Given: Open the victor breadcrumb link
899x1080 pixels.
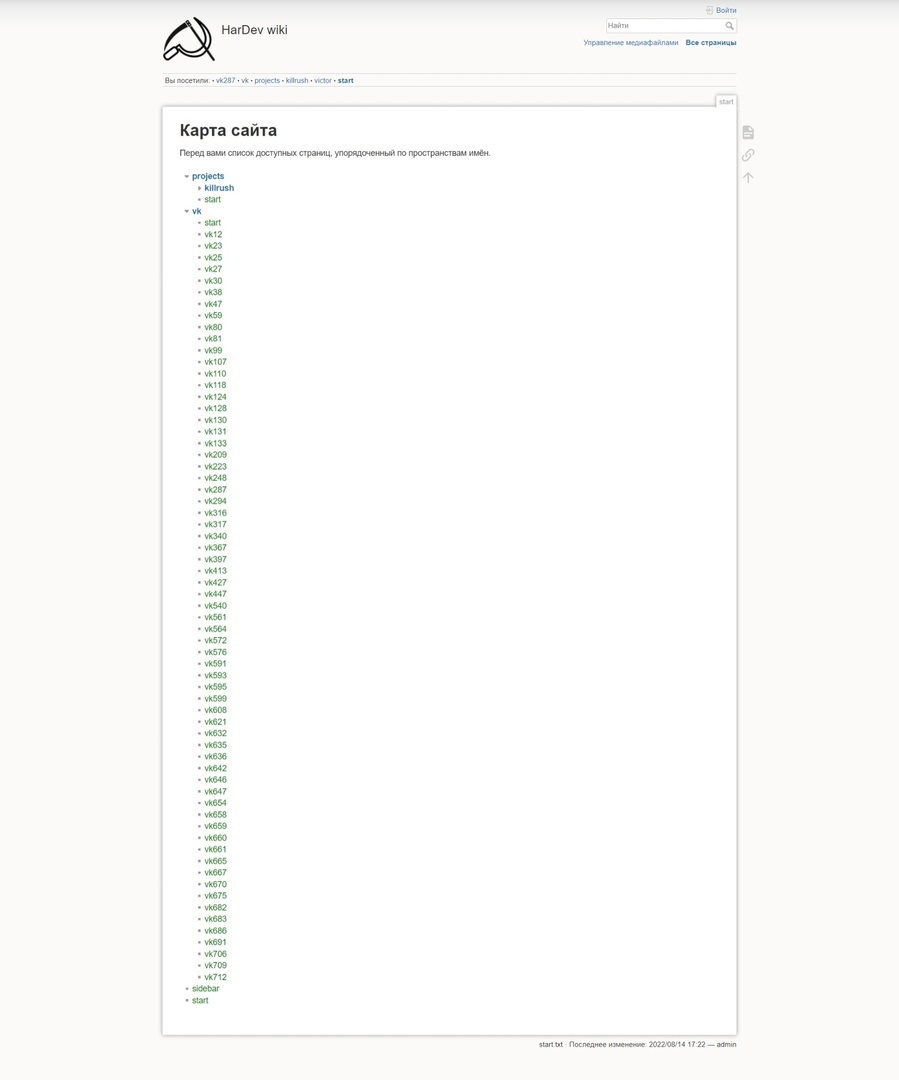Looking at the screenshot, I should point(323,81).
